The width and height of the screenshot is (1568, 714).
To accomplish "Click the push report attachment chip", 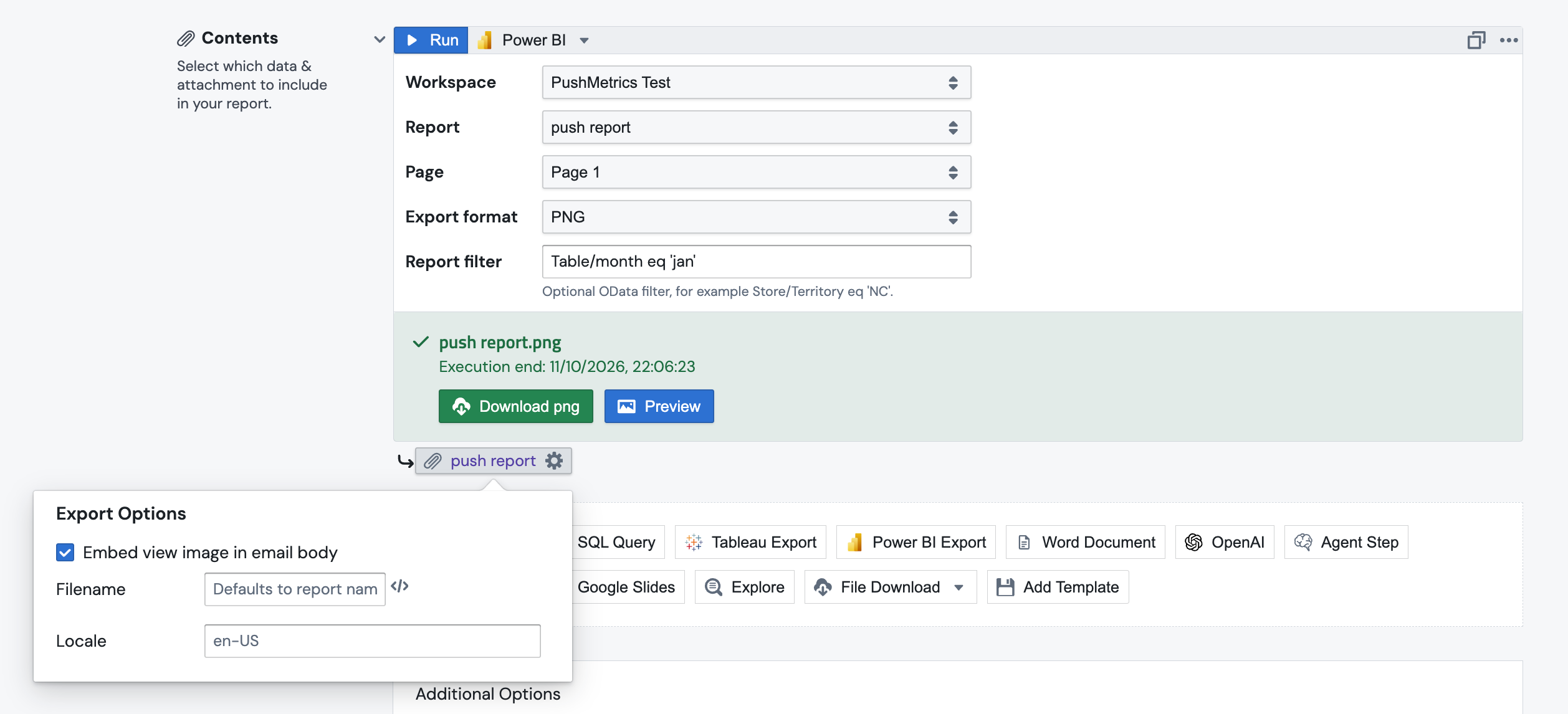I will click(493, 461).
